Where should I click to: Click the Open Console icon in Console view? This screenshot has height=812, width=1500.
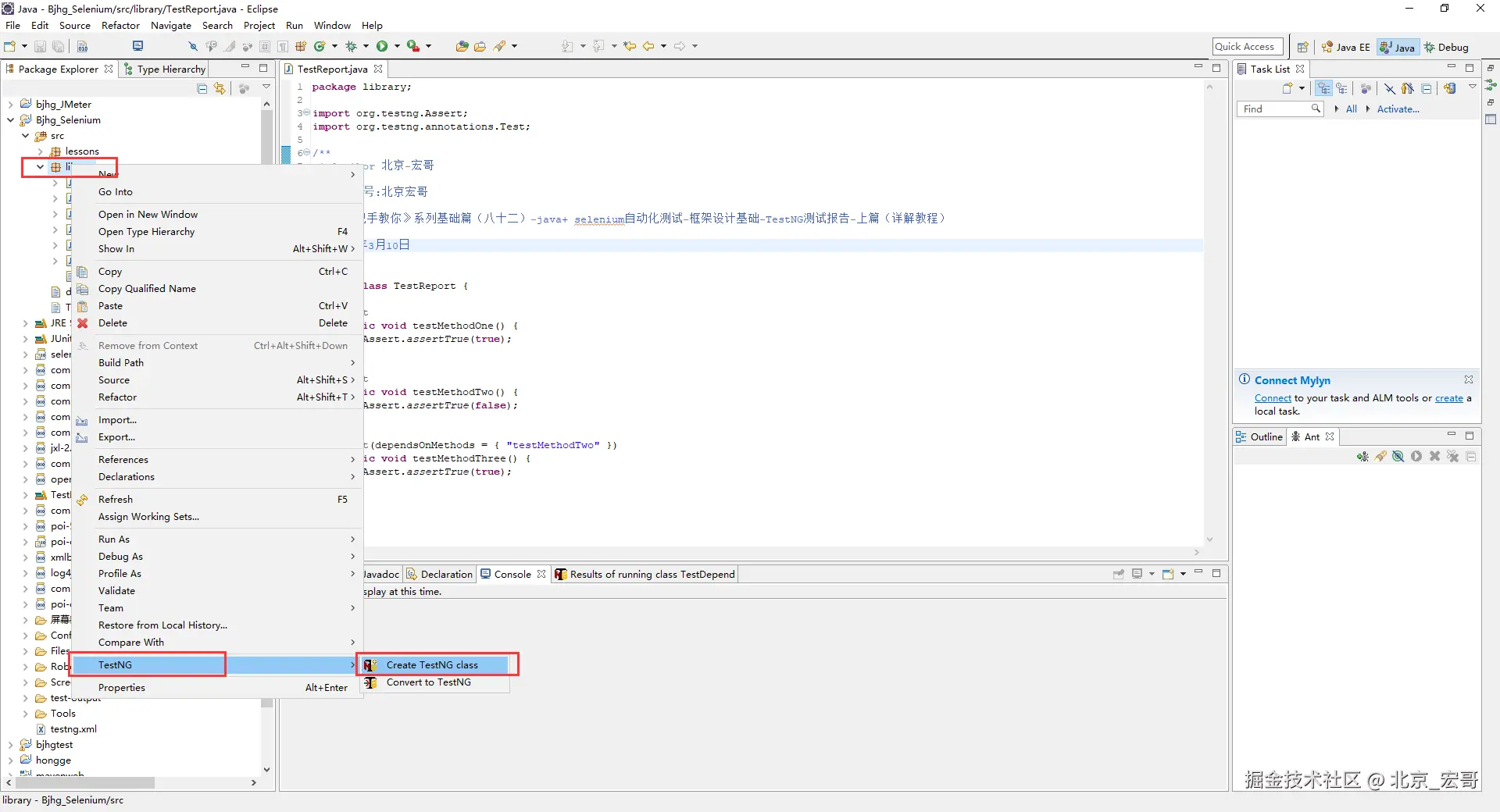[1168, 574]
